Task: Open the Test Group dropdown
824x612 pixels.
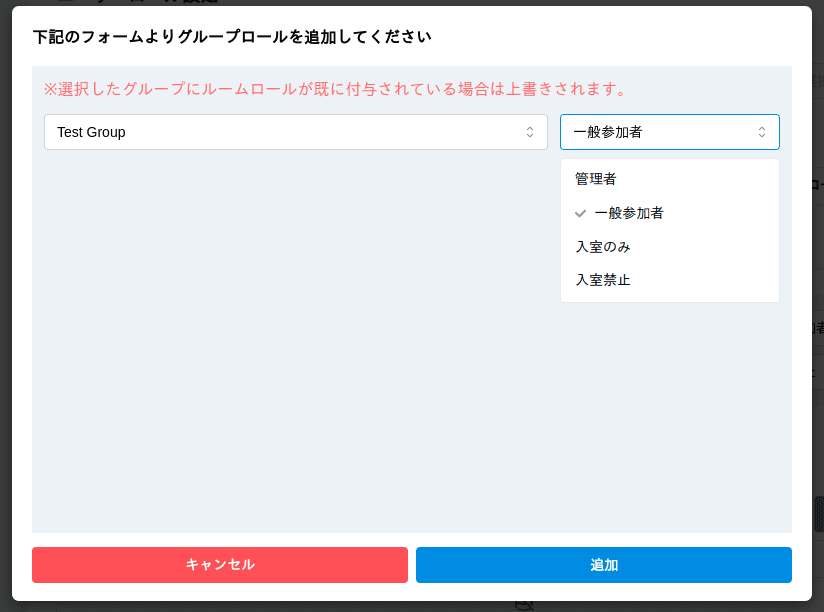Action: [295, 131]
